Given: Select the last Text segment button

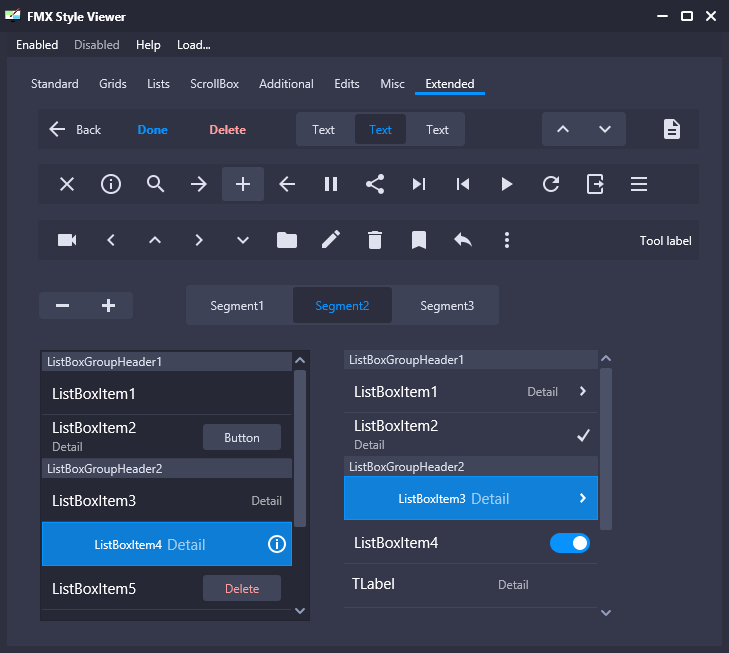Looking at the screenshot, I should tap(437, 130).
